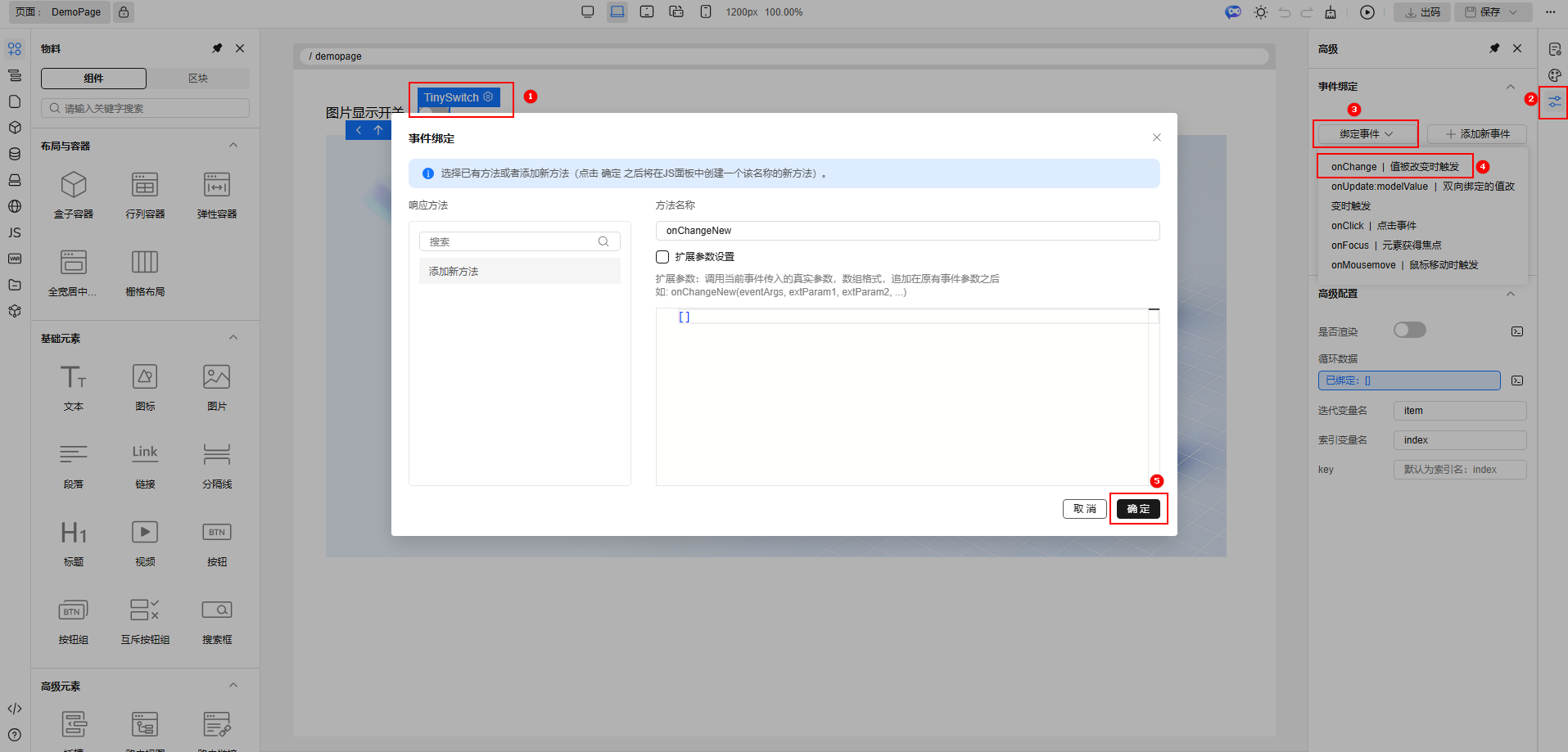Click the page lock icon beside DemoPage
This screenshot has height=752, width=1568.
pyautogui.click(x=123, y=12)
